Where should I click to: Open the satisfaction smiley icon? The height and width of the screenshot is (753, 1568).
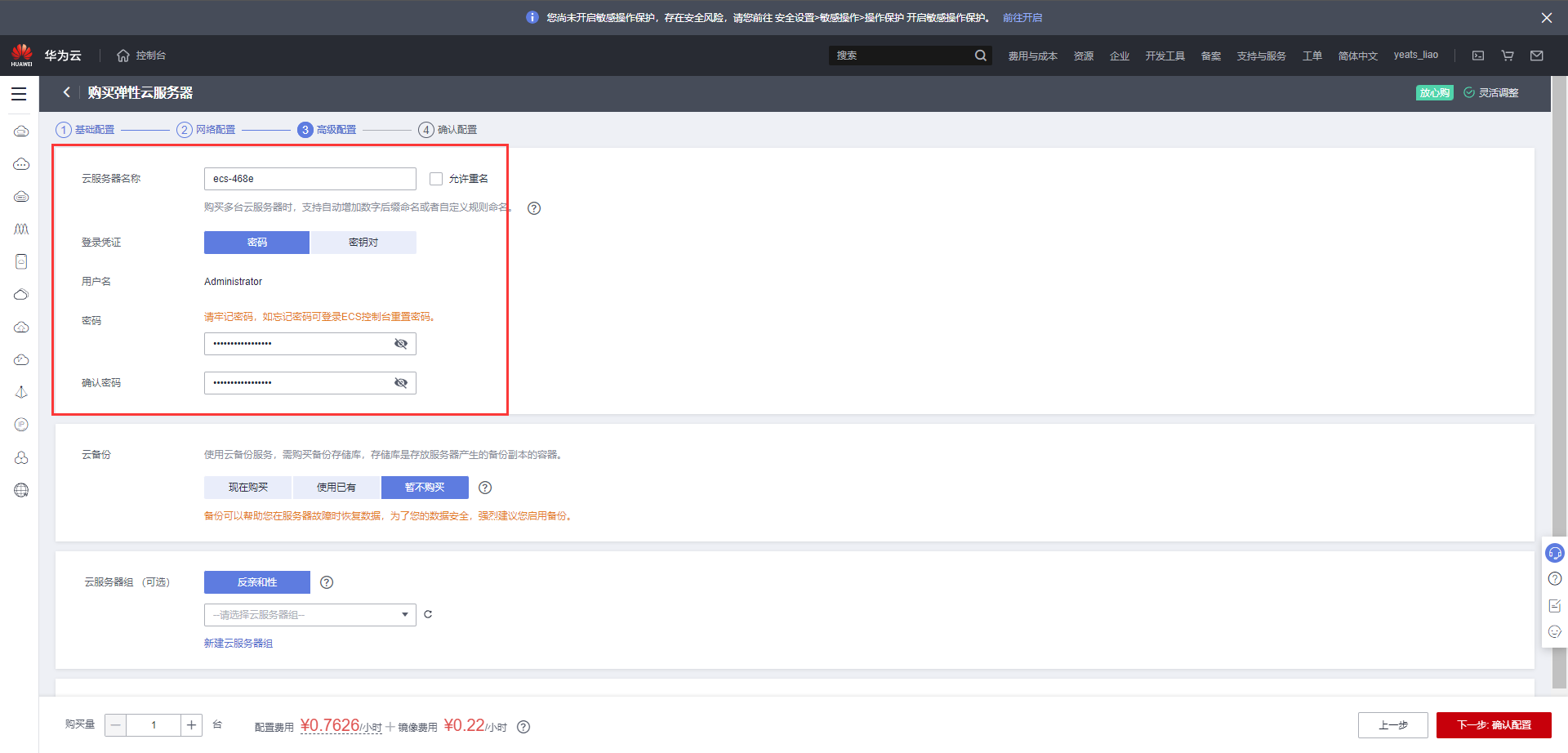(x=1555, y=631)
